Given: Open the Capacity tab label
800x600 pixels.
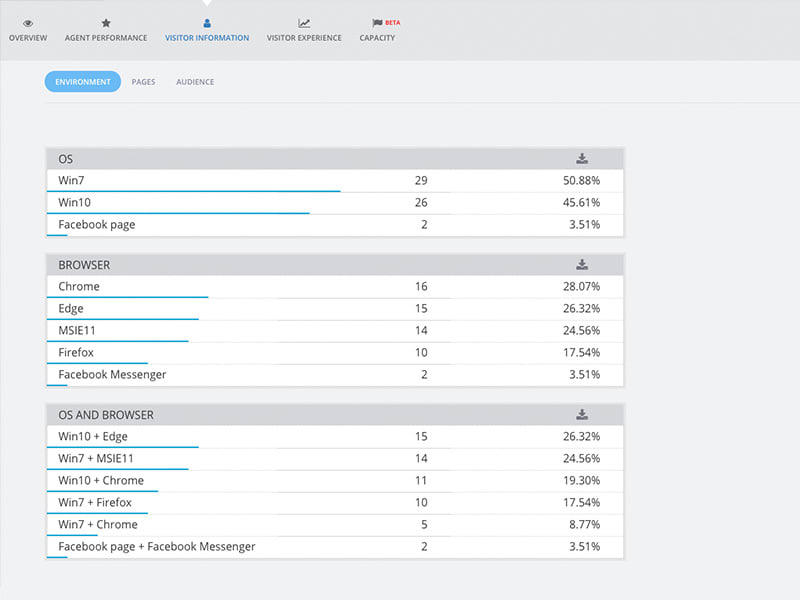Looking at the screenshot, I should 377,38.
